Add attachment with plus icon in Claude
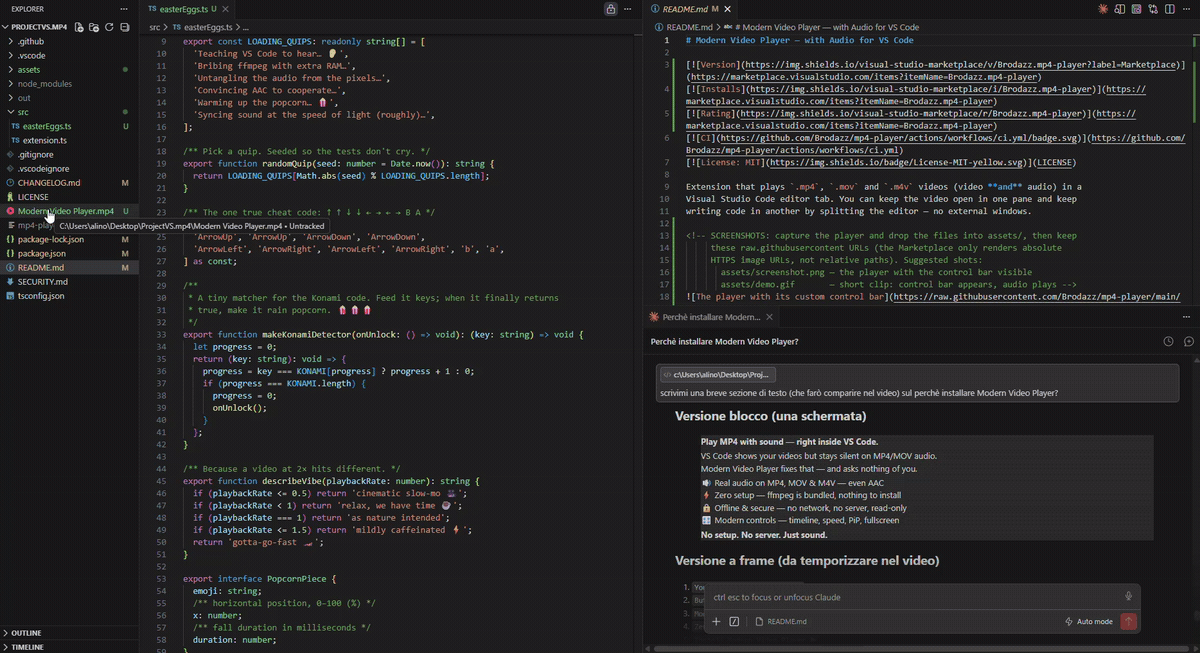 point(716,621)
